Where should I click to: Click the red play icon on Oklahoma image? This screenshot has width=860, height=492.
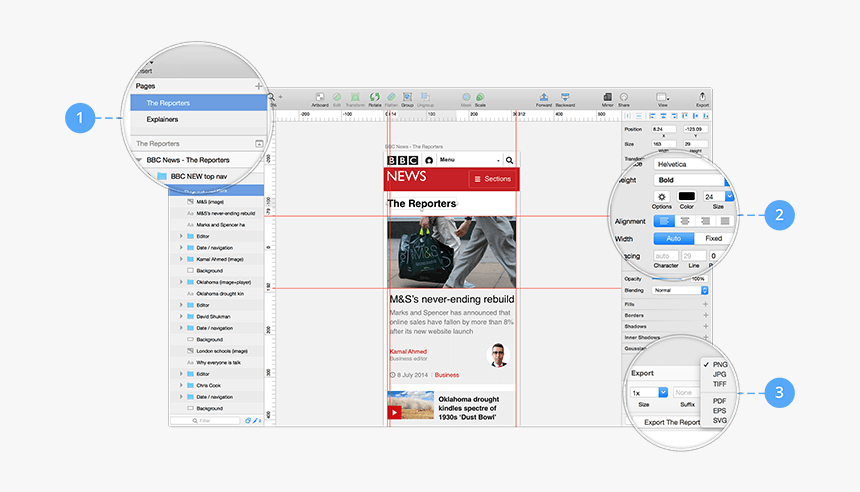(394, 412)
